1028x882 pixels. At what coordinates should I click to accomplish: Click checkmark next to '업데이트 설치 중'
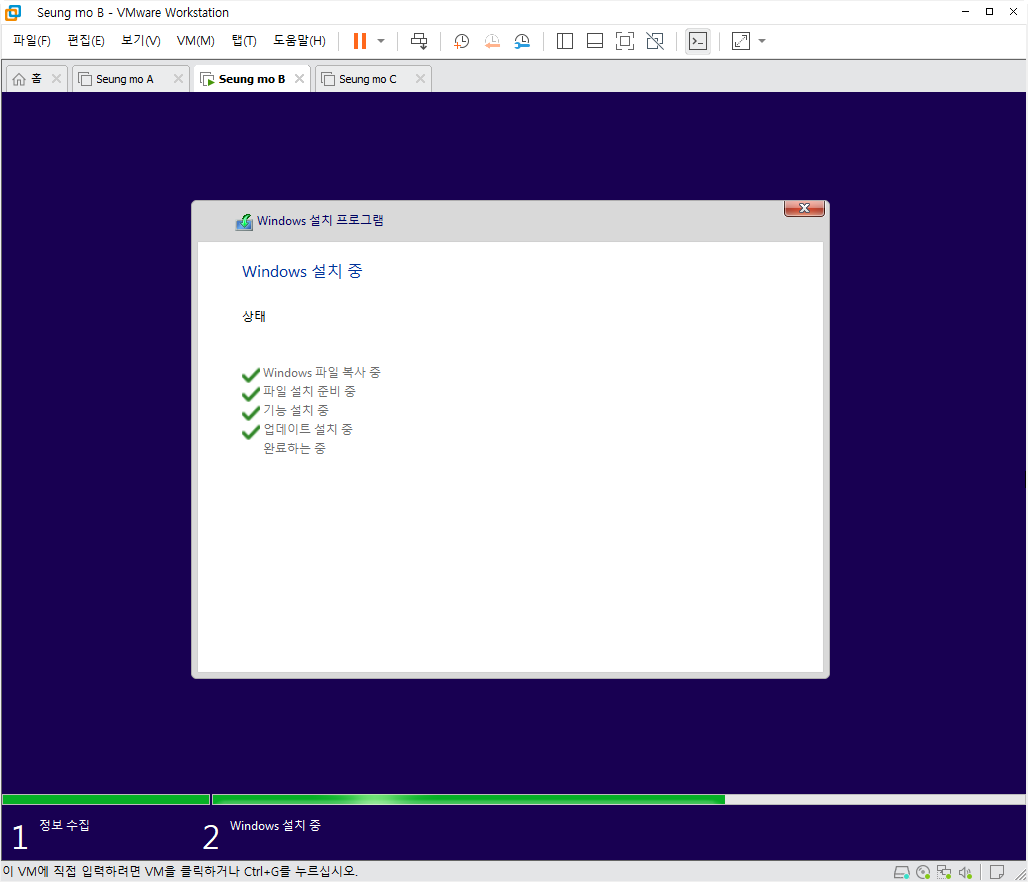[x=251, y=432]
